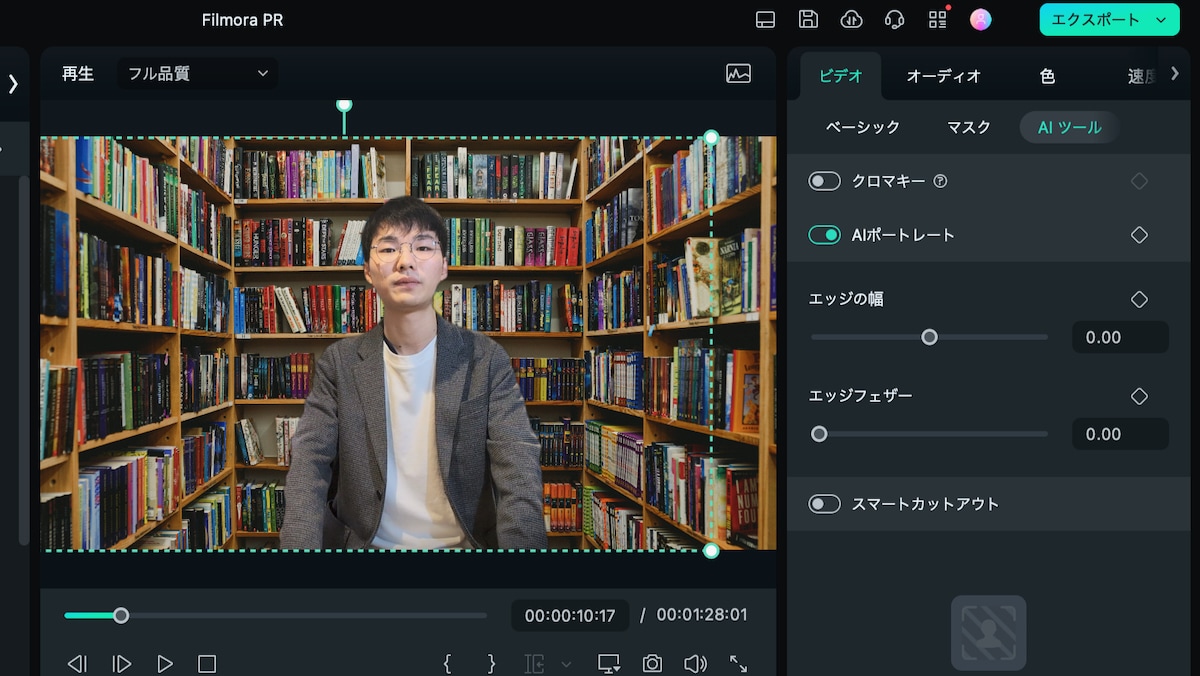Image resolution: width=1200 pixels, height=676 pixels.
Task: Click the plugin grid icon with red notification
Action: tap(937, 19)
